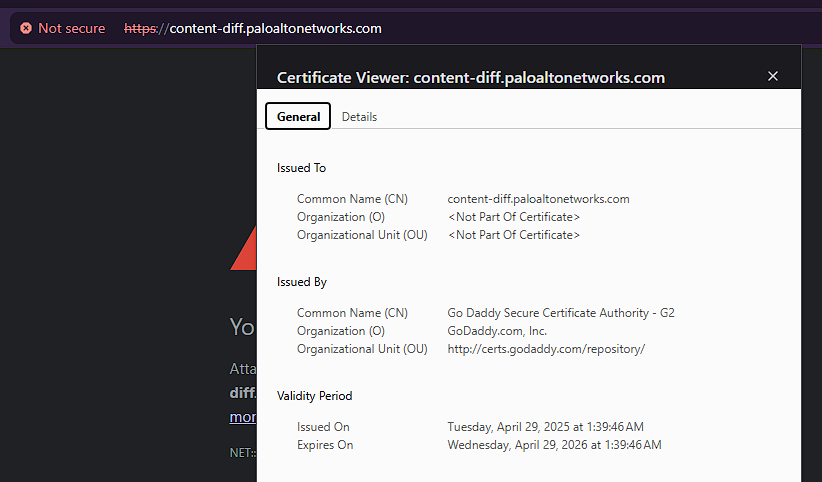Click the http://certs.godaddy.com/repository/ value
This screenshot has height=482, width=822.
pos(546,349)
